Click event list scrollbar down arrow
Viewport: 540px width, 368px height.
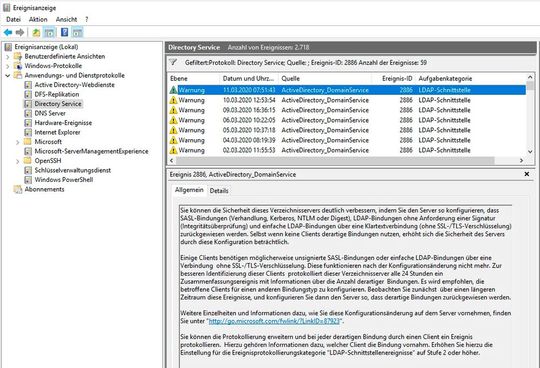click(x=530, y=151)
